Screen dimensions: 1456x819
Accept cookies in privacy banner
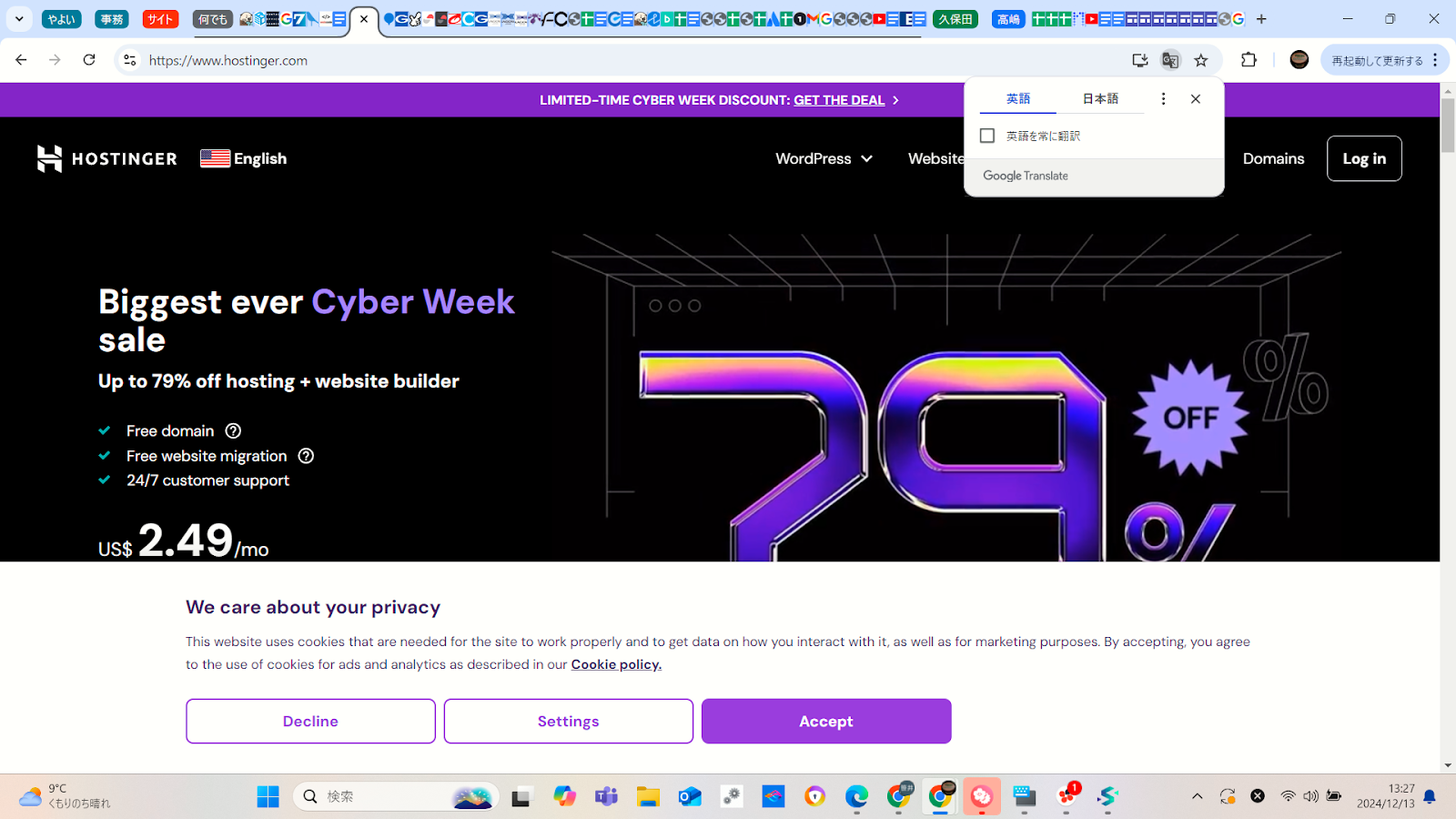(x=826, y=721)
